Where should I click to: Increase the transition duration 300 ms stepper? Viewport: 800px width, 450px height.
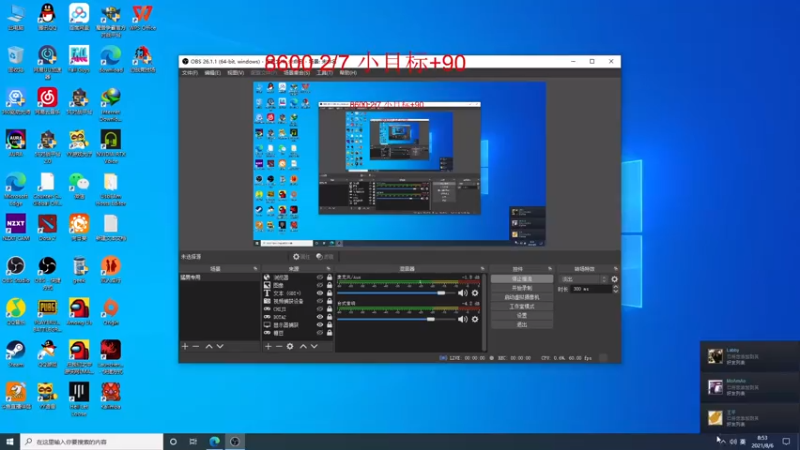615,287
